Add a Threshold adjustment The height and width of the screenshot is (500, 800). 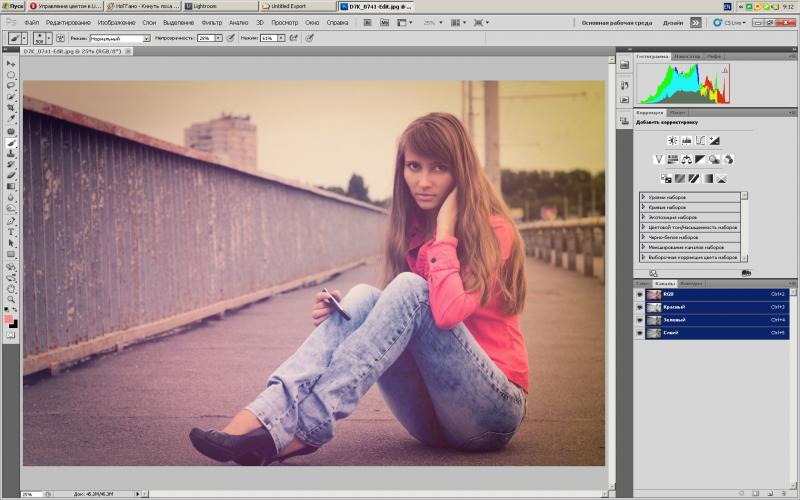click(x=693, y=179)
